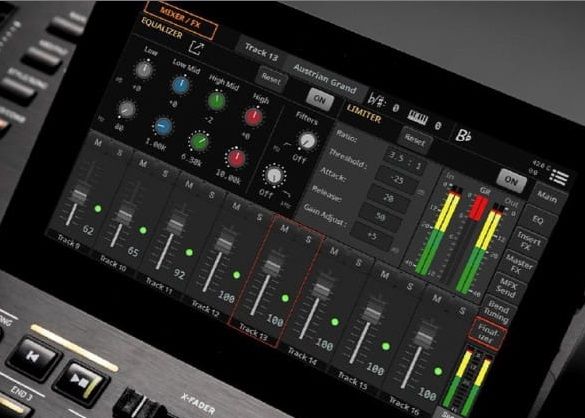The width and height of the screenshot is (585, 418).
Task: Solo Track 14 with S button
Action: [358, 263]
